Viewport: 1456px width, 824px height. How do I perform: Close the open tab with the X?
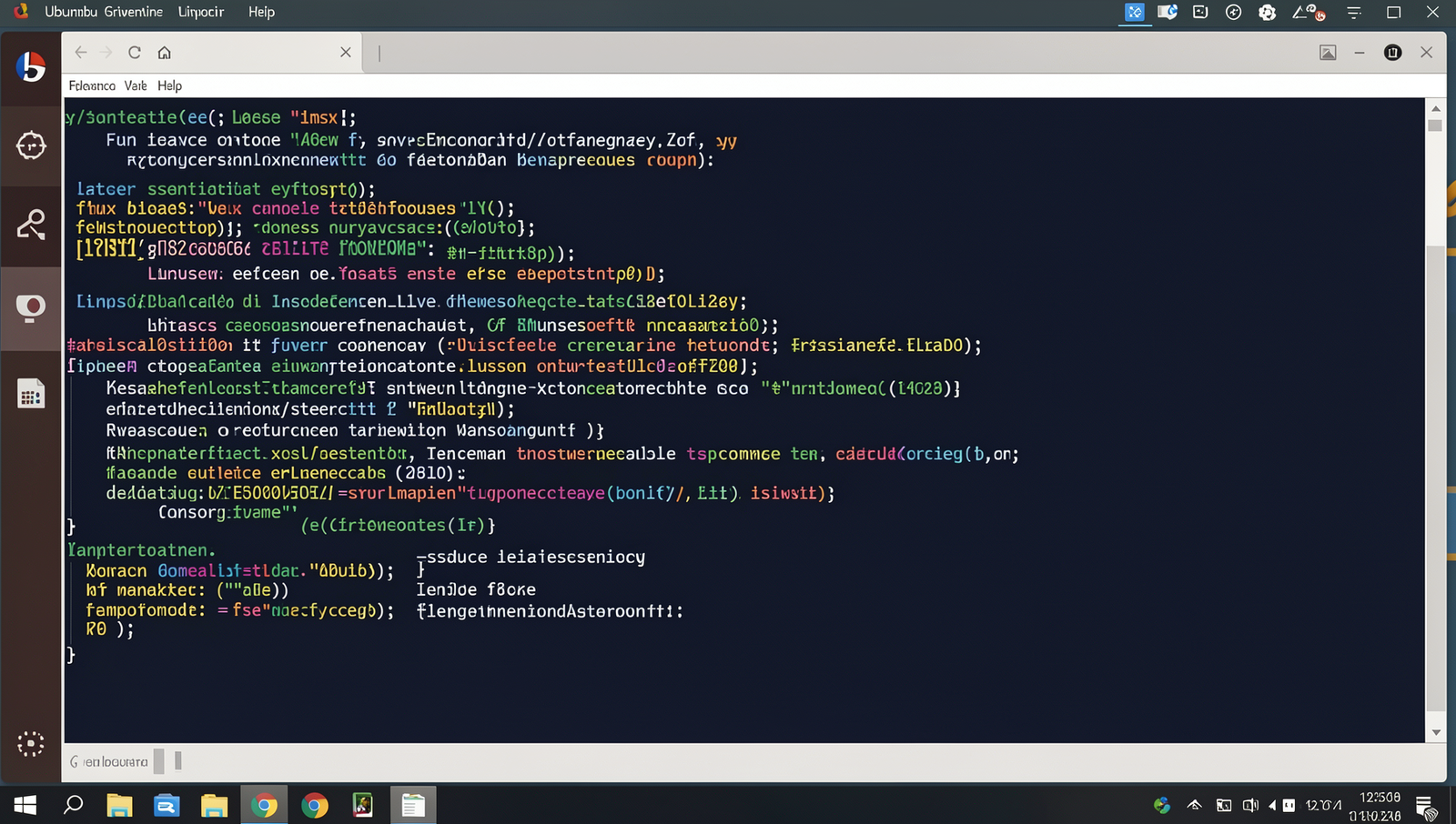[x=346, y=53]
